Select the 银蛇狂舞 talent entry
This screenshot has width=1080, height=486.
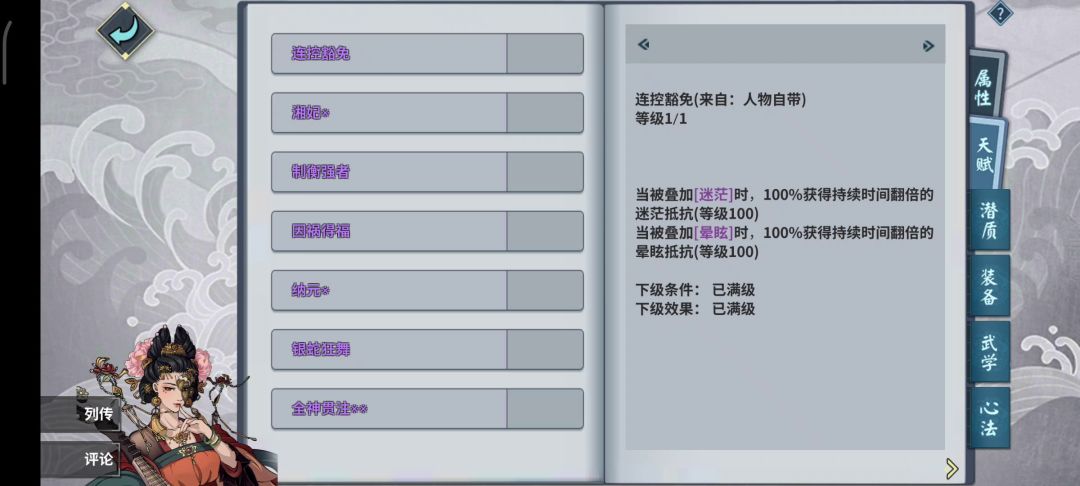(427, 349)
